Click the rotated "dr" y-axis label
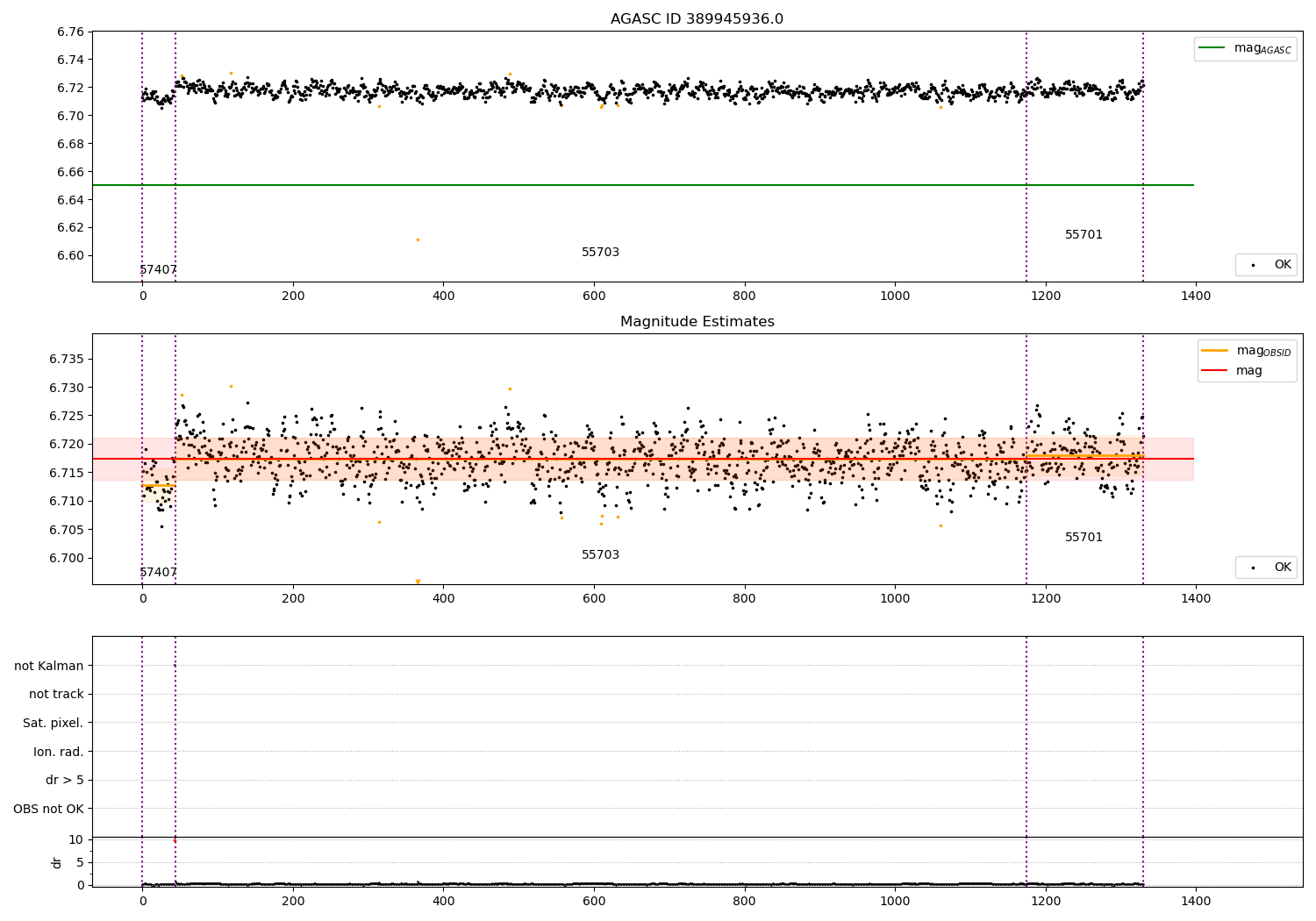Viewport: 1316px width, 921px height. tap(57, 862)
